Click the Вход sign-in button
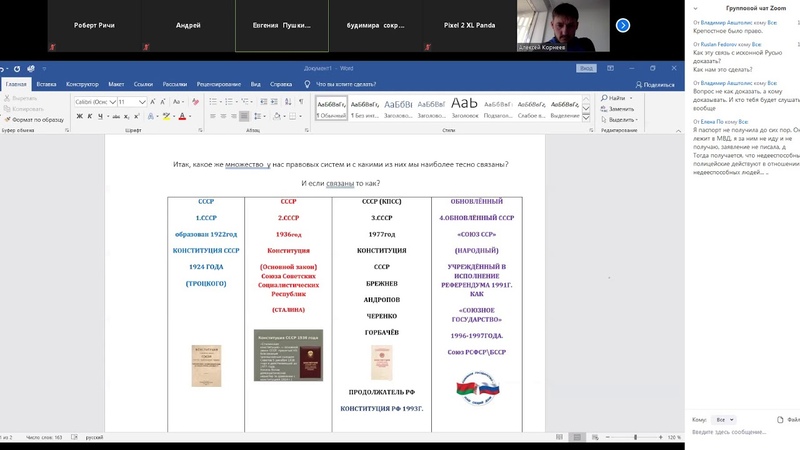The width and height of the screenshot is (800, 450). pos(587,69)
